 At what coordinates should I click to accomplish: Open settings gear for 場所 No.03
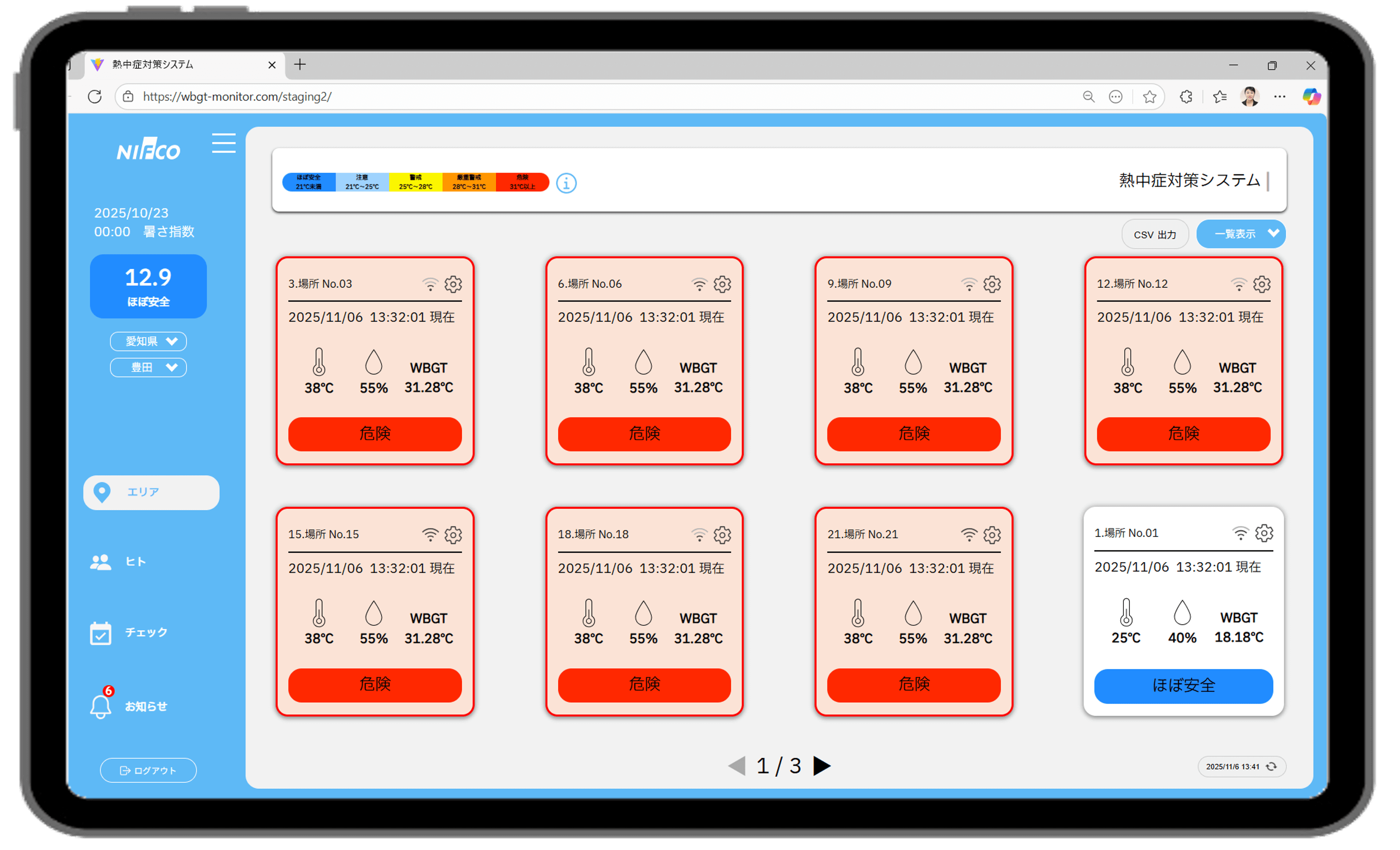[453, 284]
